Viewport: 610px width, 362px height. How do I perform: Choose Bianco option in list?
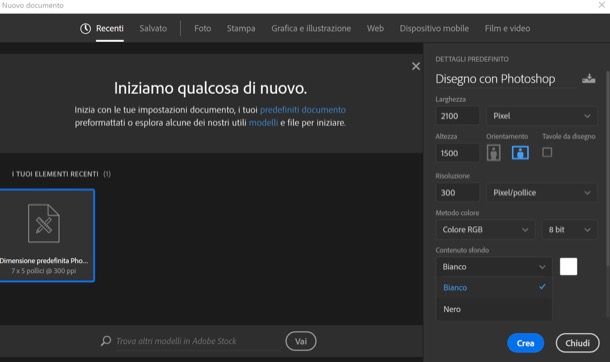[494, 287]
